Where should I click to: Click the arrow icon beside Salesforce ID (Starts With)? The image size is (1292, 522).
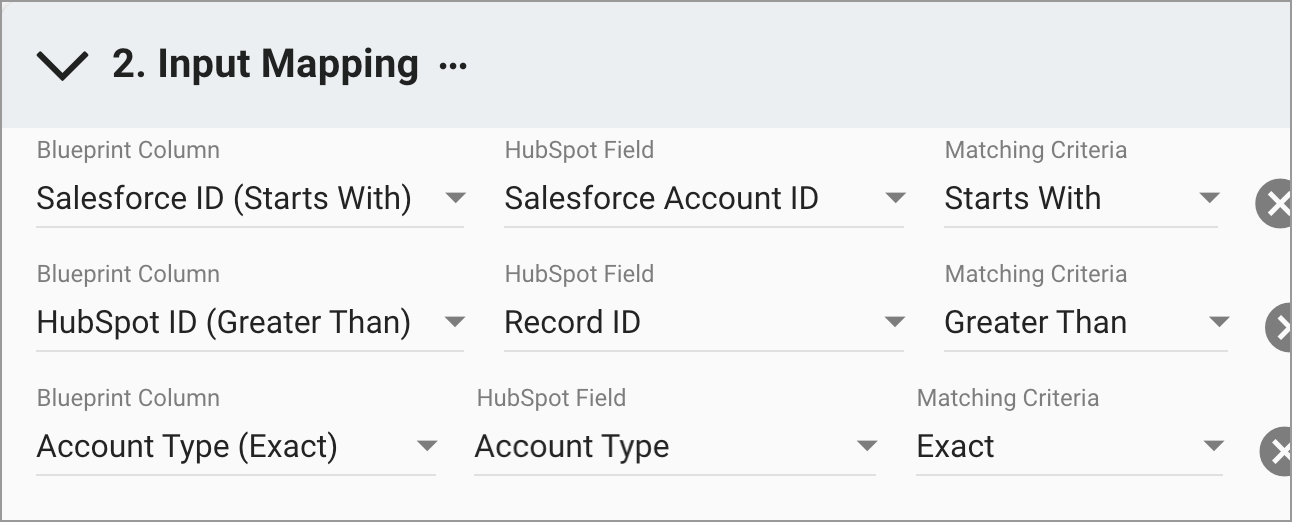[x=455, y=199]
